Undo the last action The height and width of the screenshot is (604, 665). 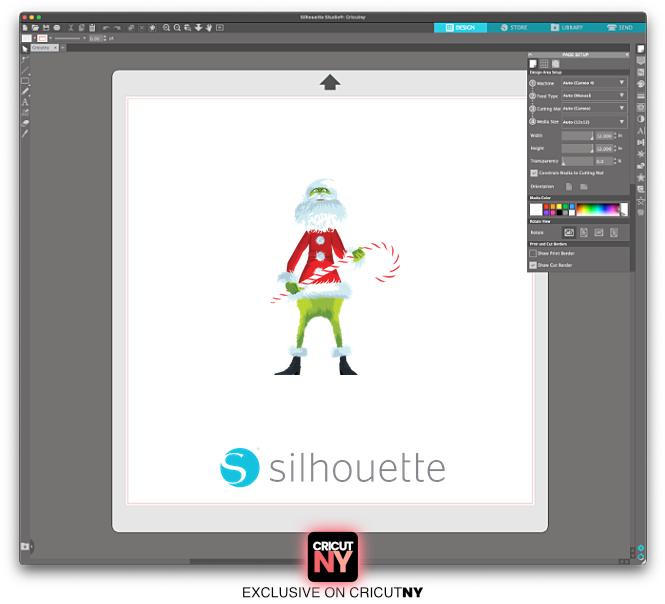(x=106, y=28)
